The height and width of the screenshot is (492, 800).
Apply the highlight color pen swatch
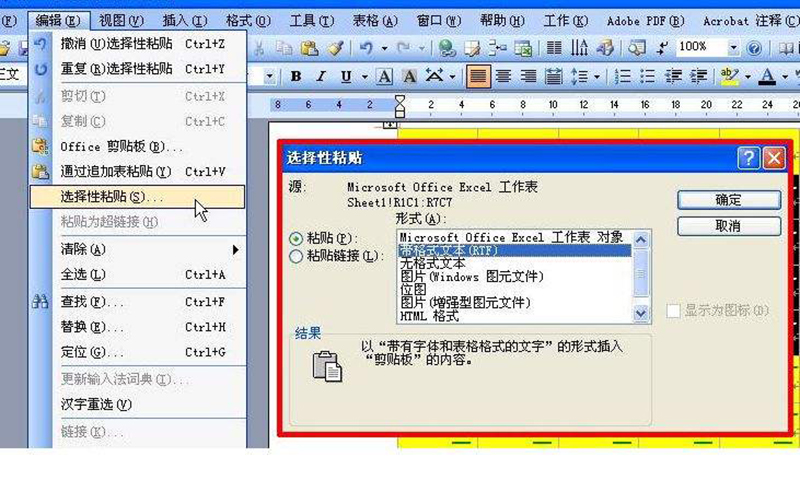[x=730, y=77]
